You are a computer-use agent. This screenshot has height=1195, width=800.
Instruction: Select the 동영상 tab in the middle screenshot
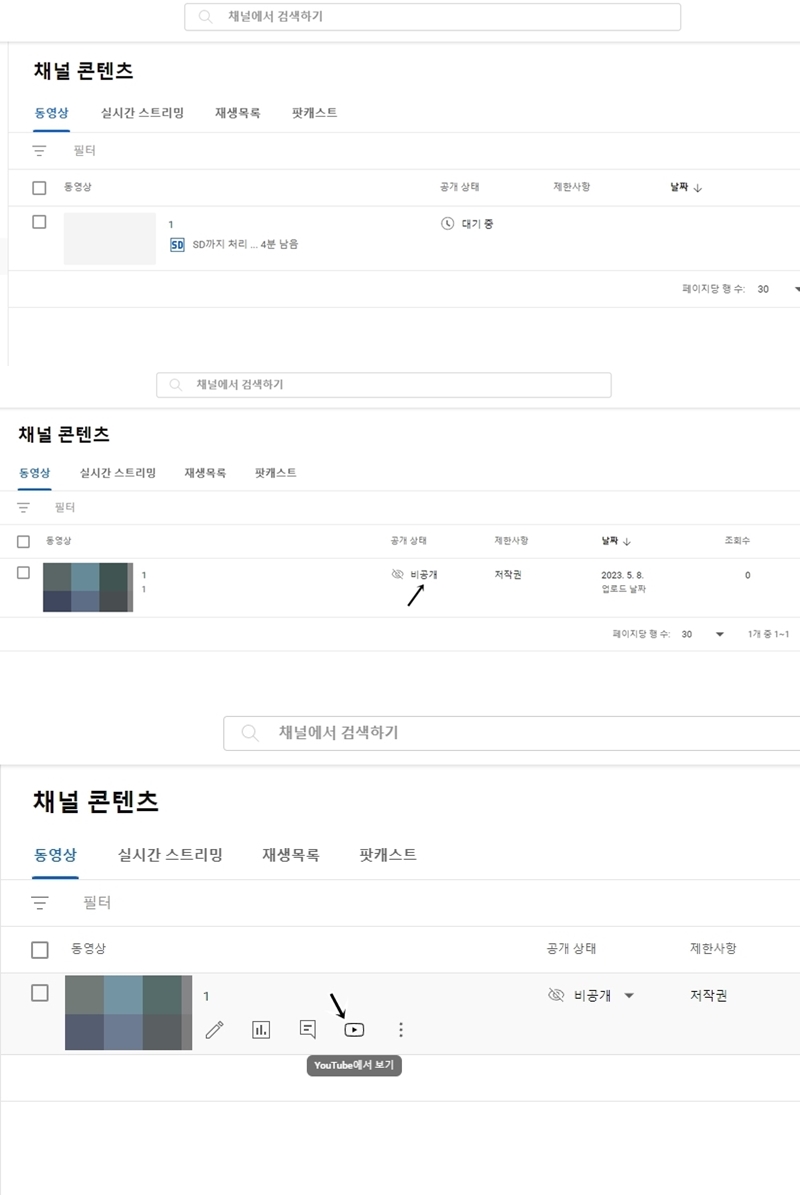pyautogui.click(x=34, y=473)
